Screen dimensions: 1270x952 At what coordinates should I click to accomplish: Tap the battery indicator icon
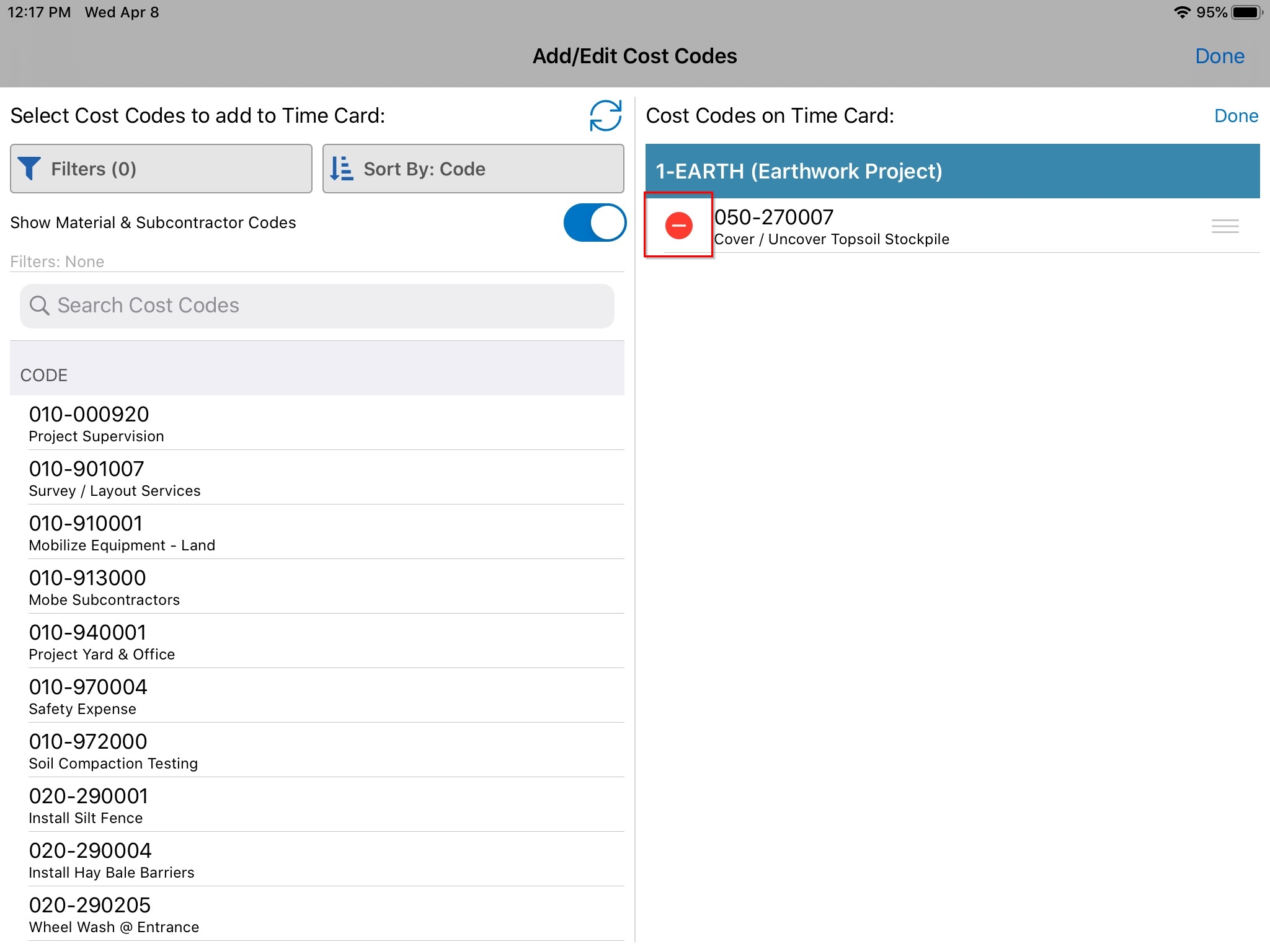point(1246,12)
